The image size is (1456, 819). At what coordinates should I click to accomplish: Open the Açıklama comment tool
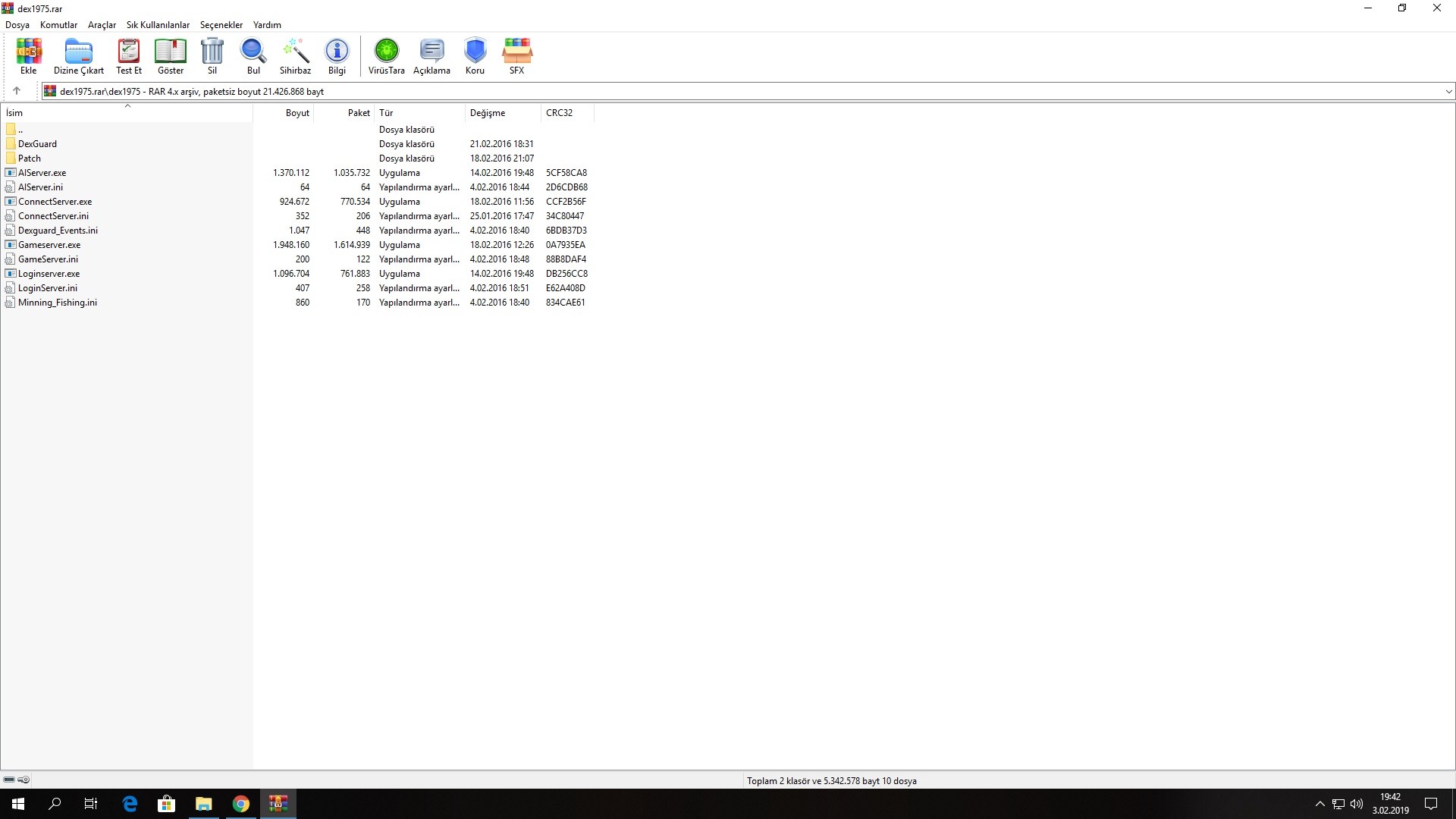pyautogui.click(x=431, y=56)
